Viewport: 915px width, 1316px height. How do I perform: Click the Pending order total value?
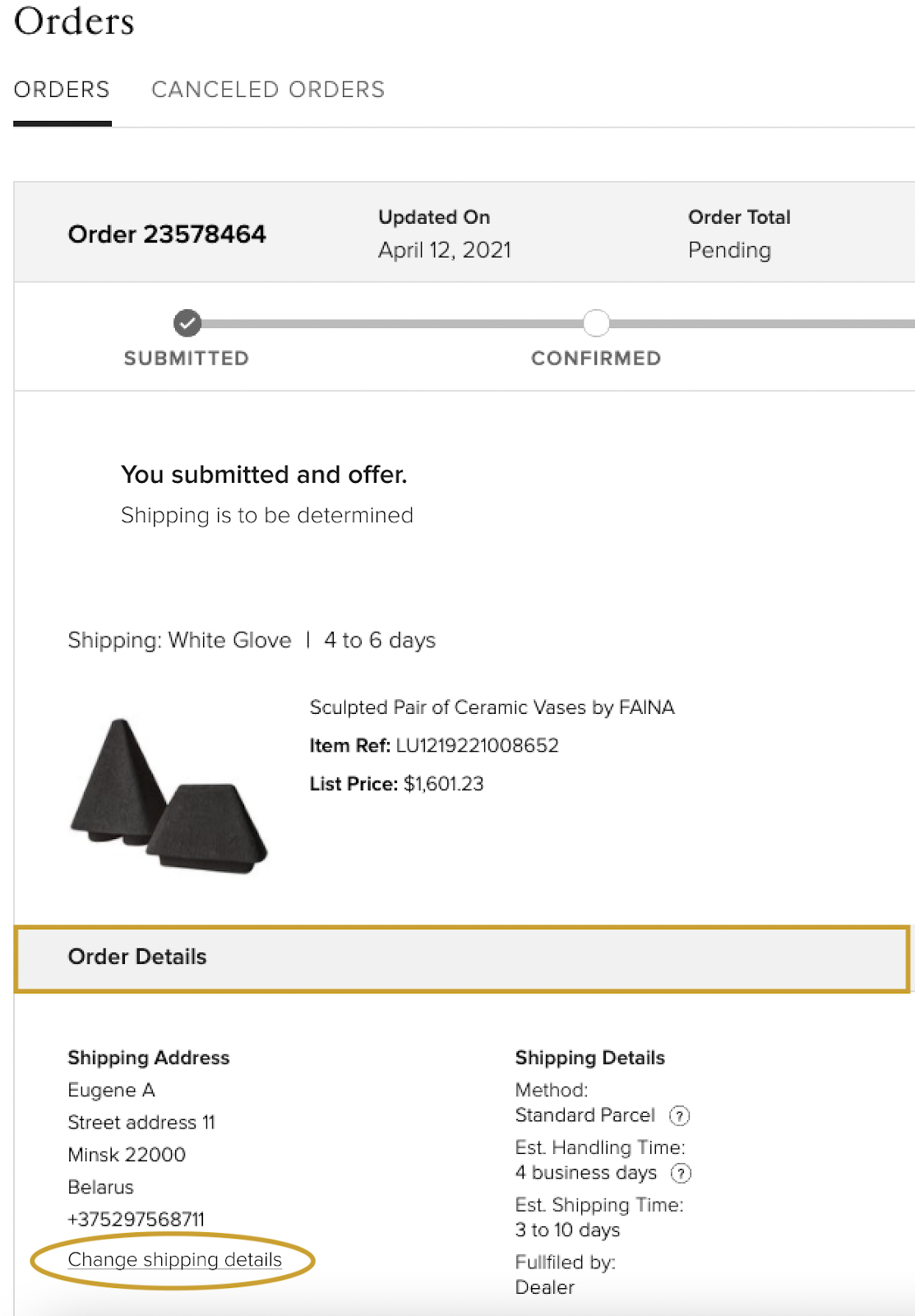pos(729,250)
